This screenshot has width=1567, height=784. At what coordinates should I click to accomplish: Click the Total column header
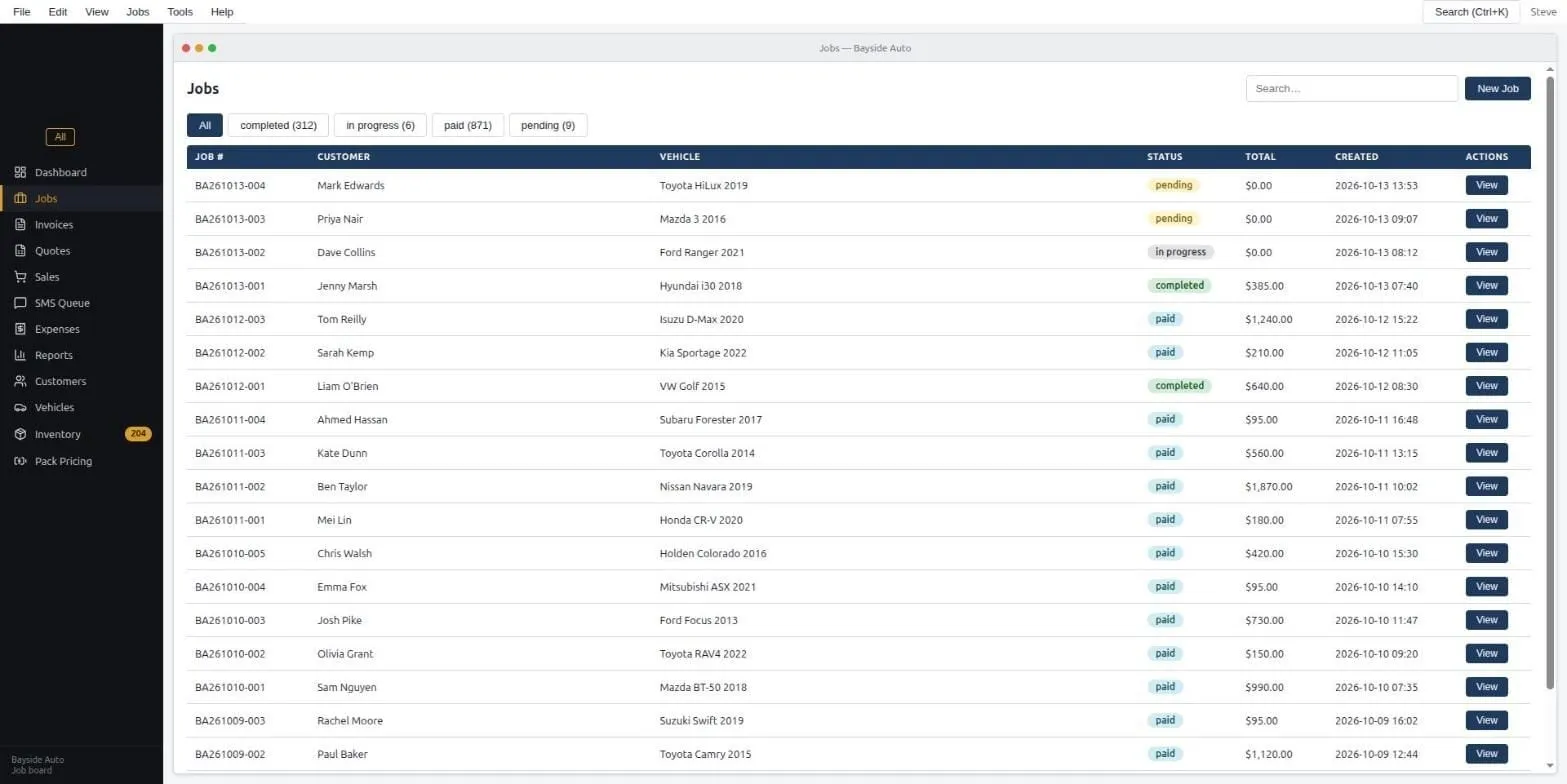1262,157
